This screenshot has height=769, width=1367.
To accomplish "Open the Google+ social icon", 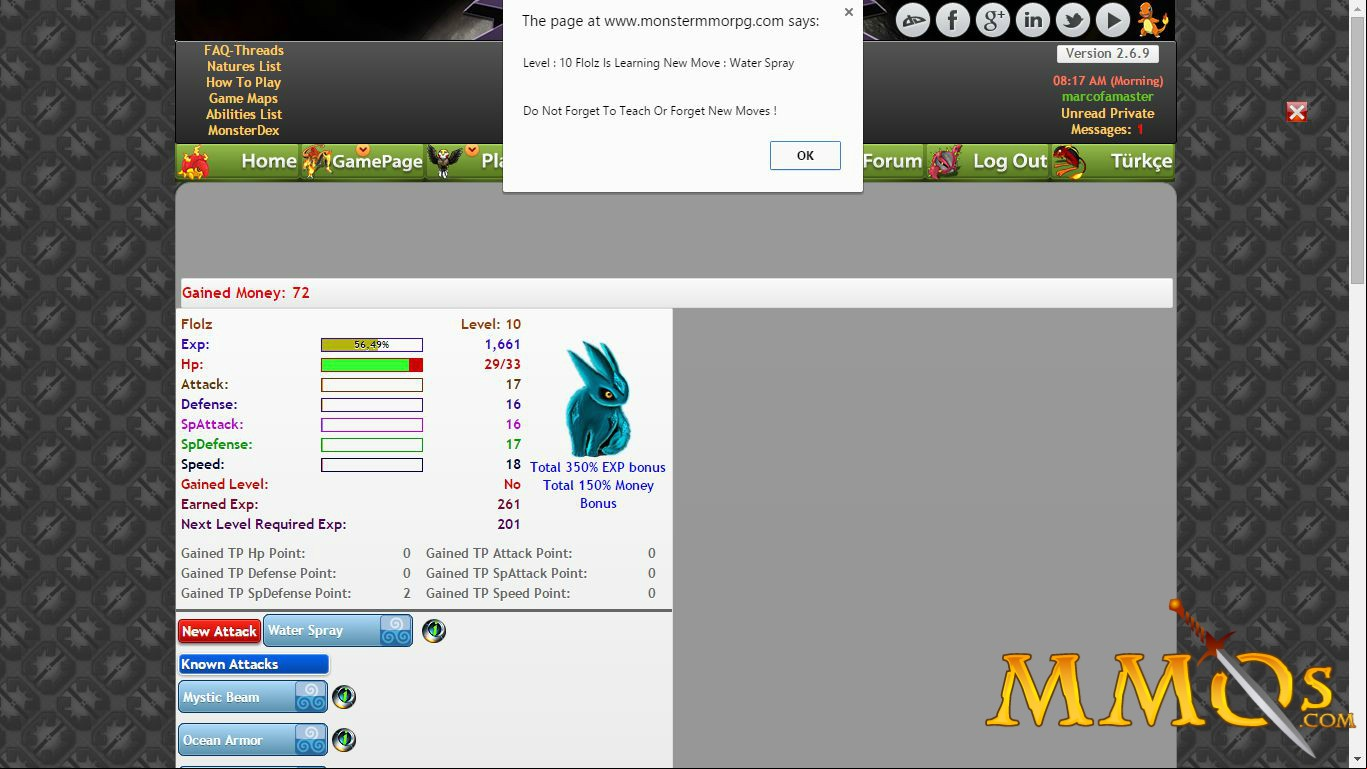I will (992, 20).
